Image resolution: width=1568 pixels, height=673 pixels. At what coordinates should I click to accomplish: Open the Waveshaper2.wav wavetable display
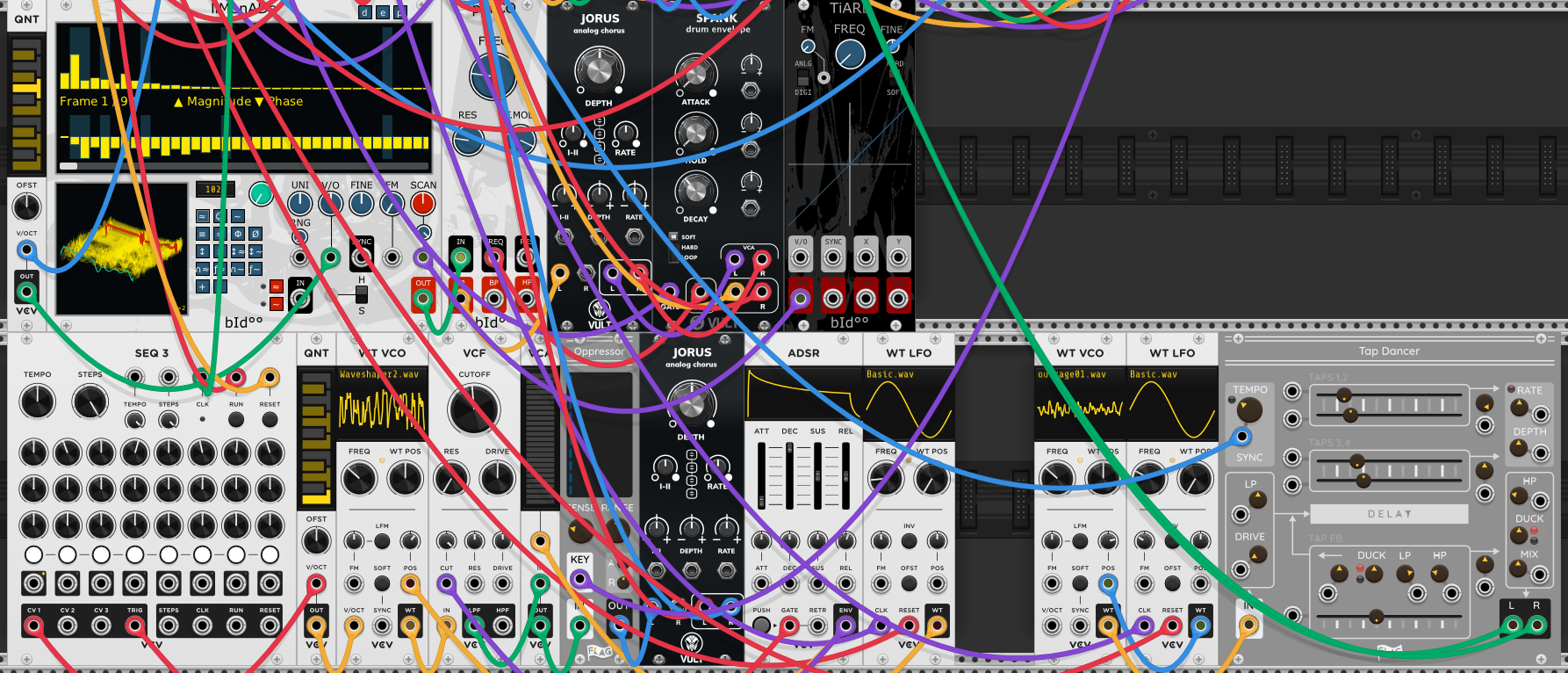(x=382, y=403)
